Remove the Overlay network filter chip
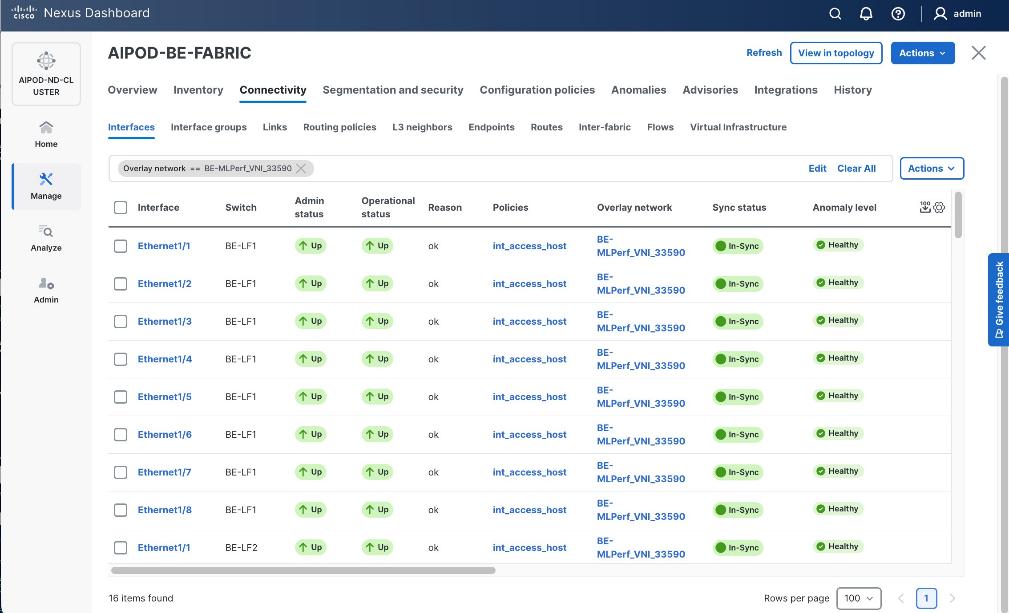The image size is (1009, 613). click(301, 168)
